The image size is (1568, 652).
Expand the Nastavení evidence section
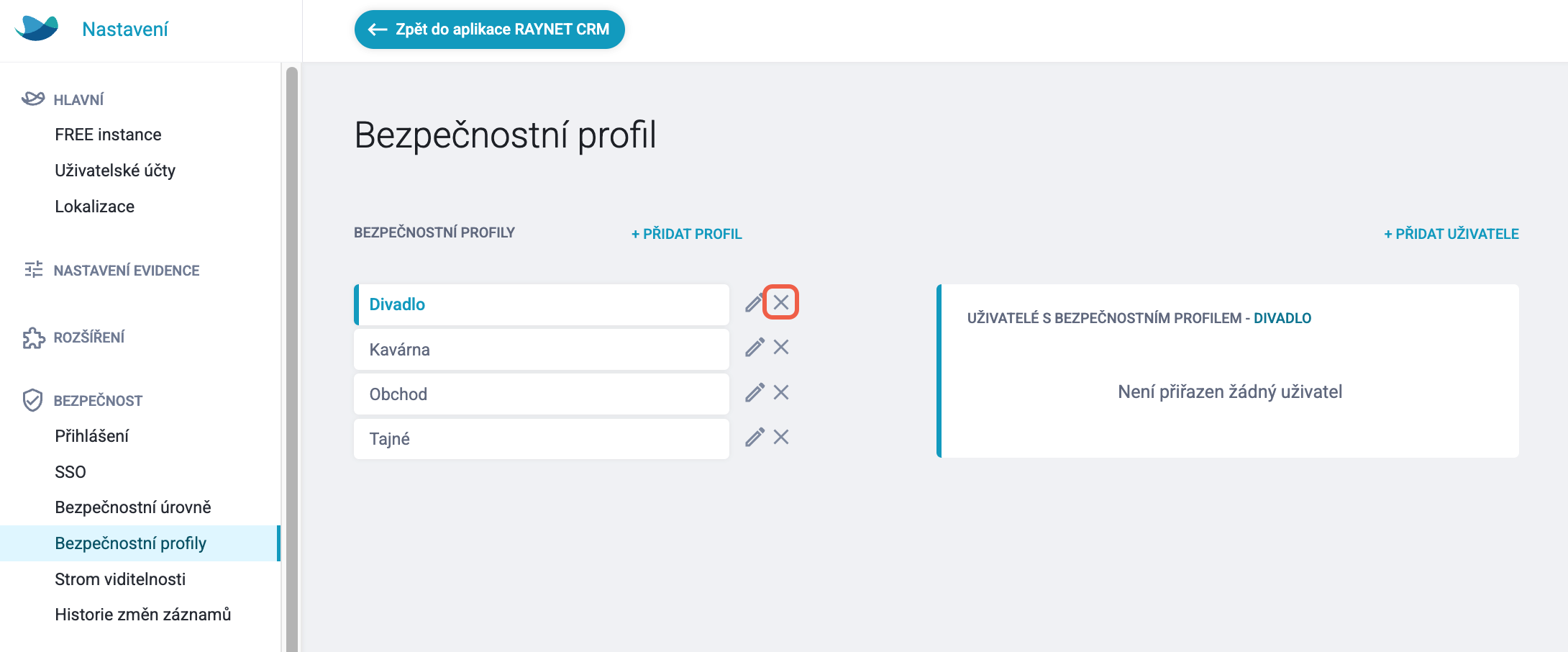coord(127,271)
